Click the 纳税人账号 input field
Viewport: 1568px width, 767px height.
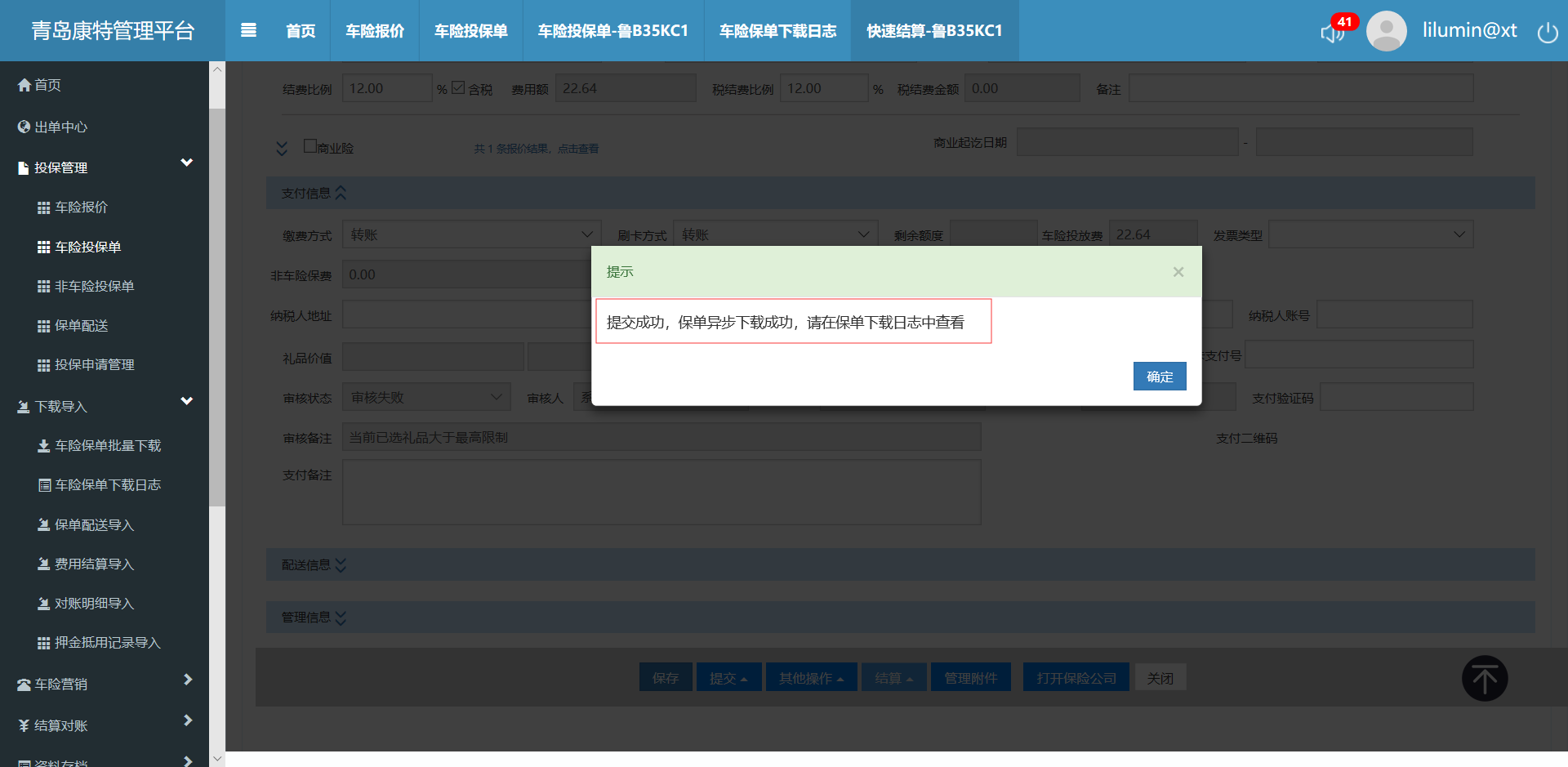click(1395, 314)
